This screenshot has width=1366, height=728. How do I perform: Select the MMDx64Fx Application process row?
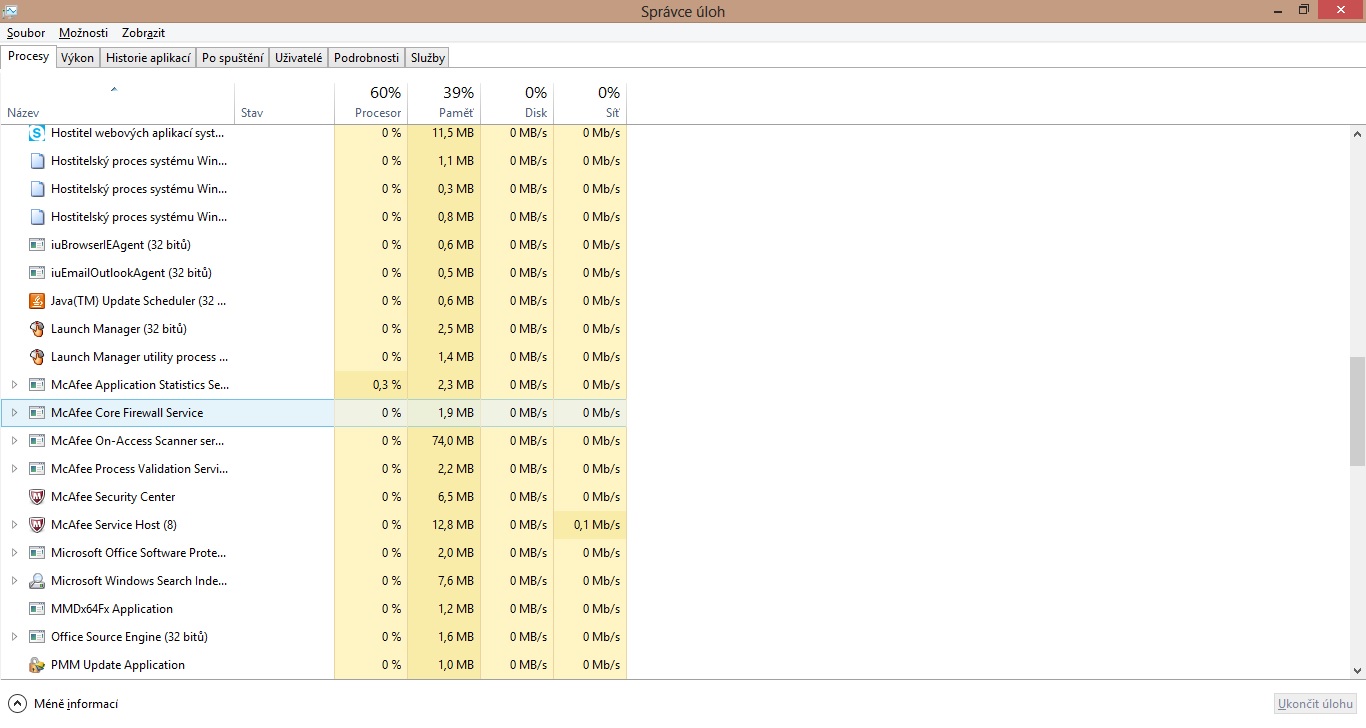point(112,609)
